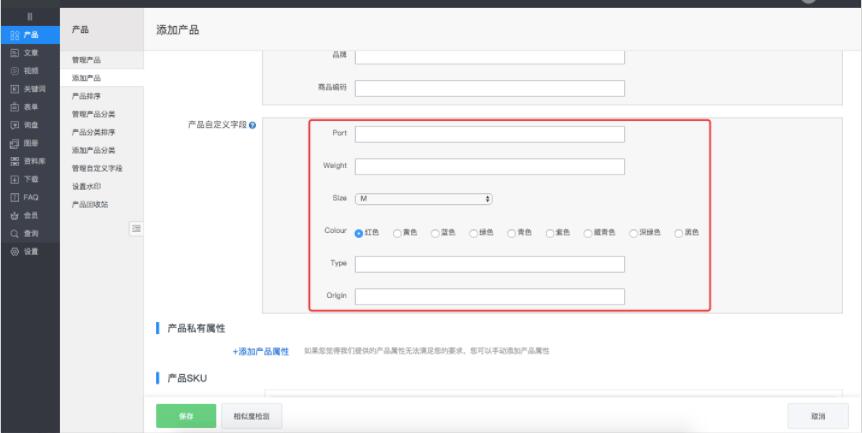This screenshot has height=433, width=862.
Task: Click into the Port input field
Action: point(489,134)
